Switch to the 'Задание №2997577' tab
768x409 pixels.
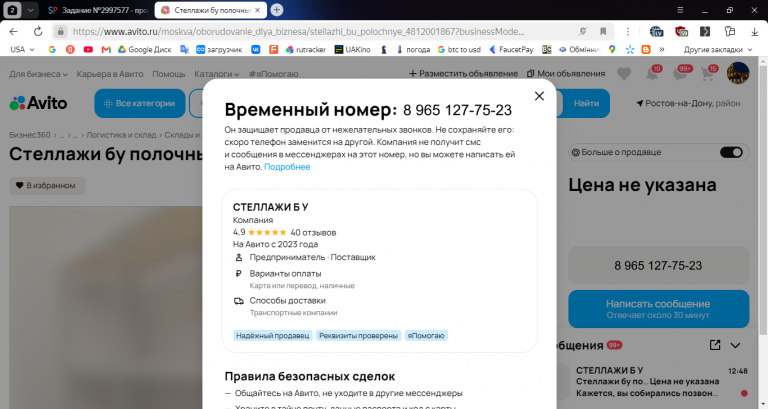pos(98,10)
